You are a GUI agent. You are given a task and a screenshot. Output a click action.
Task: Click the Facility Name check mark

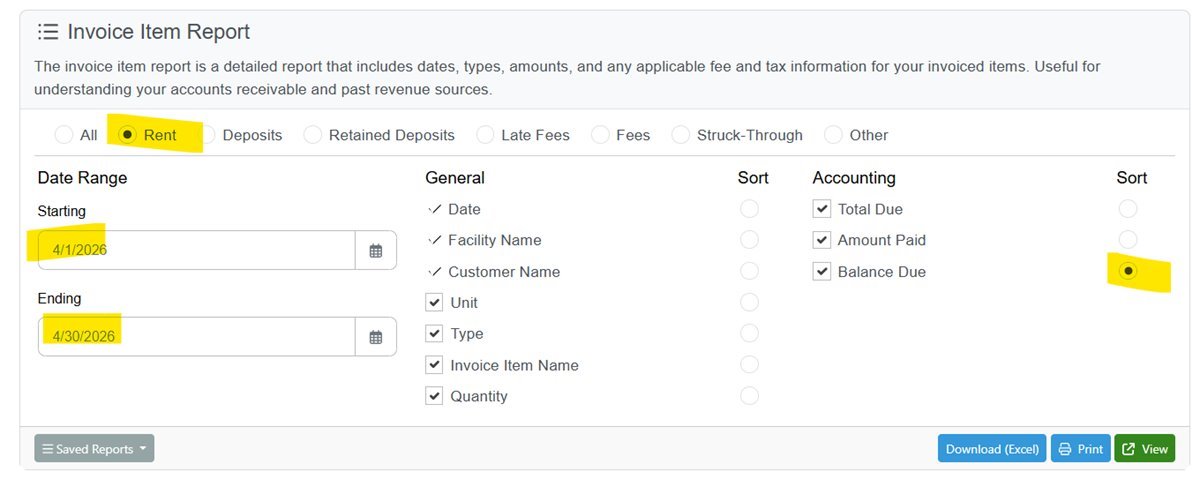(434, 240)
